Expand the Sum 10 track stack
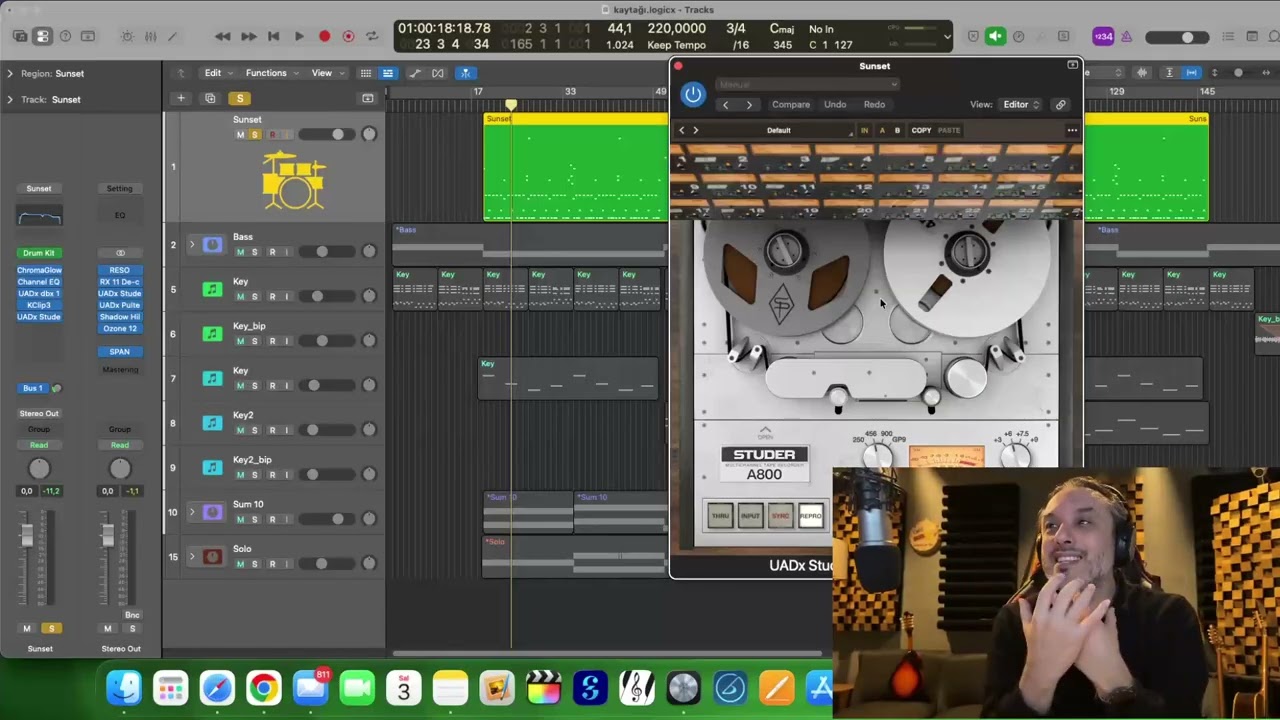This screenshot has width=1280, height=720. 192,512
